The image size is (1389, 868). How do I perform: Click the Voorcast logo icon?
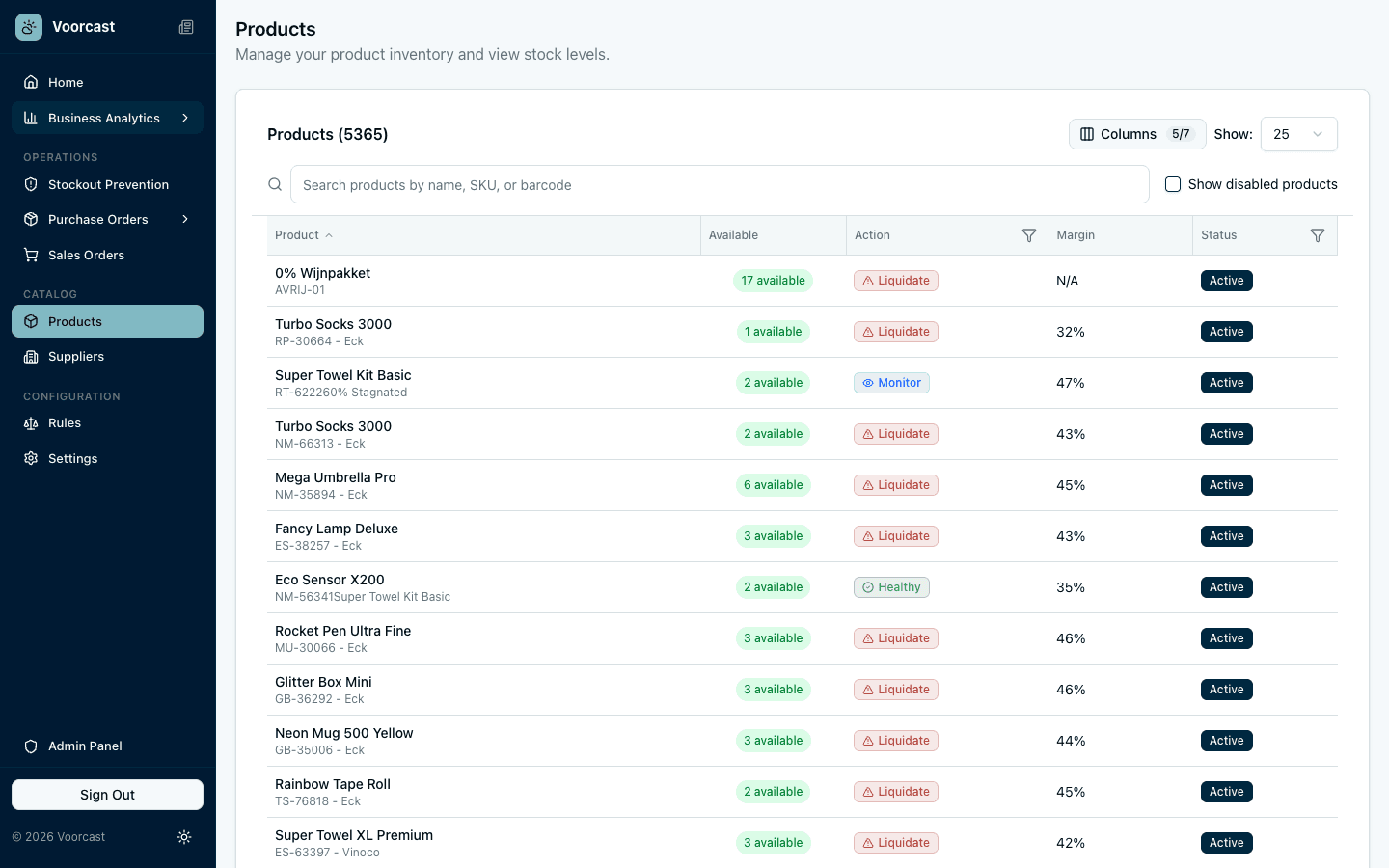coord(28,26)
